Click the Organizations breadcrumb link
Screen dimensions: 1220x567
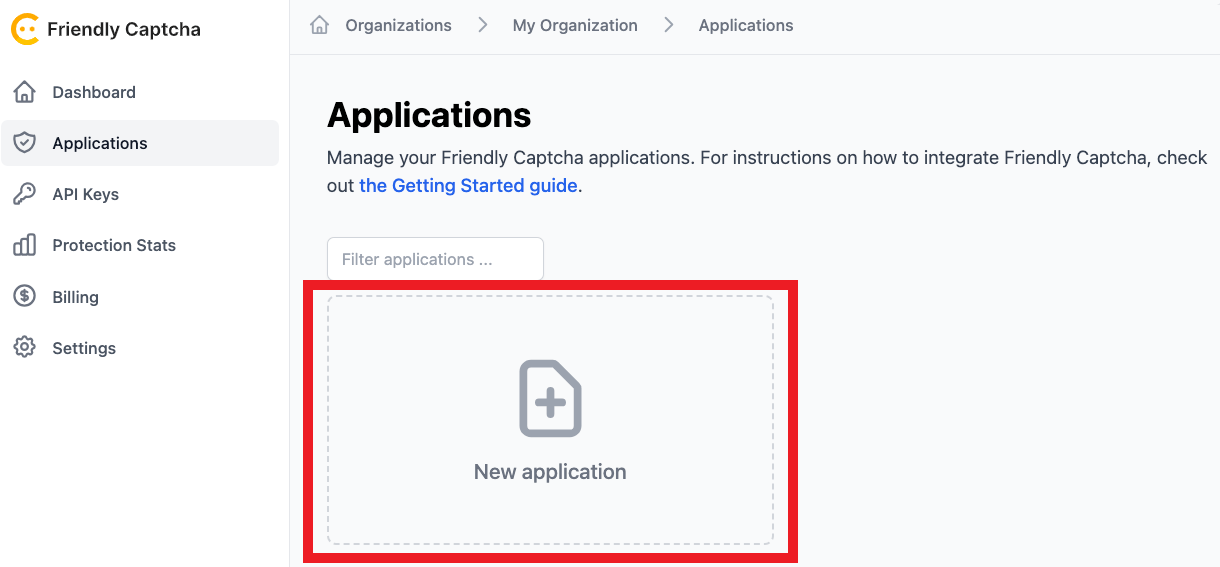click(x=398, y=25)
